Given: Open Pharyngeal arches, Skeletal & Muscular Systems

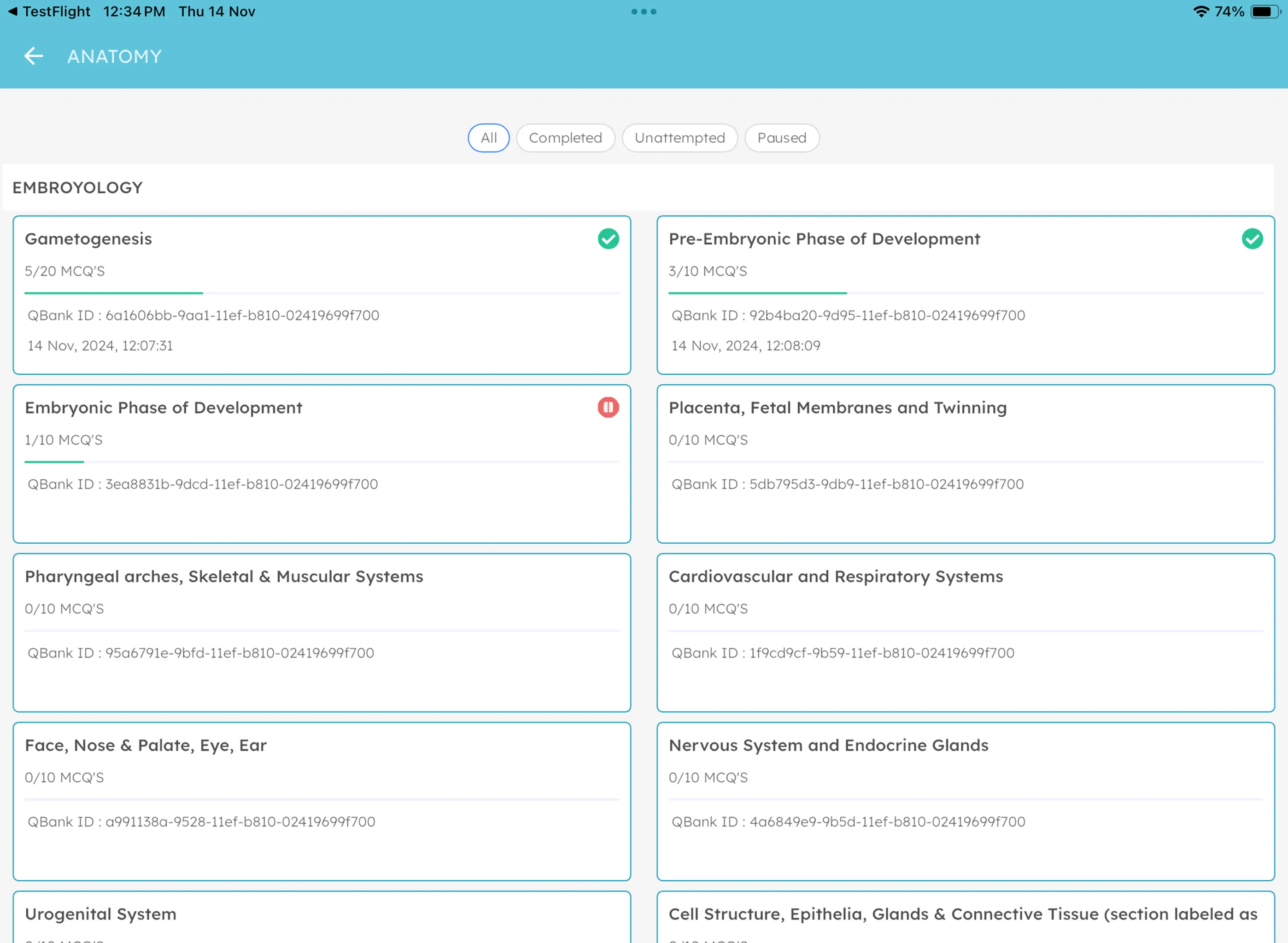Looking at the screenshot, I should coord(322,633).
